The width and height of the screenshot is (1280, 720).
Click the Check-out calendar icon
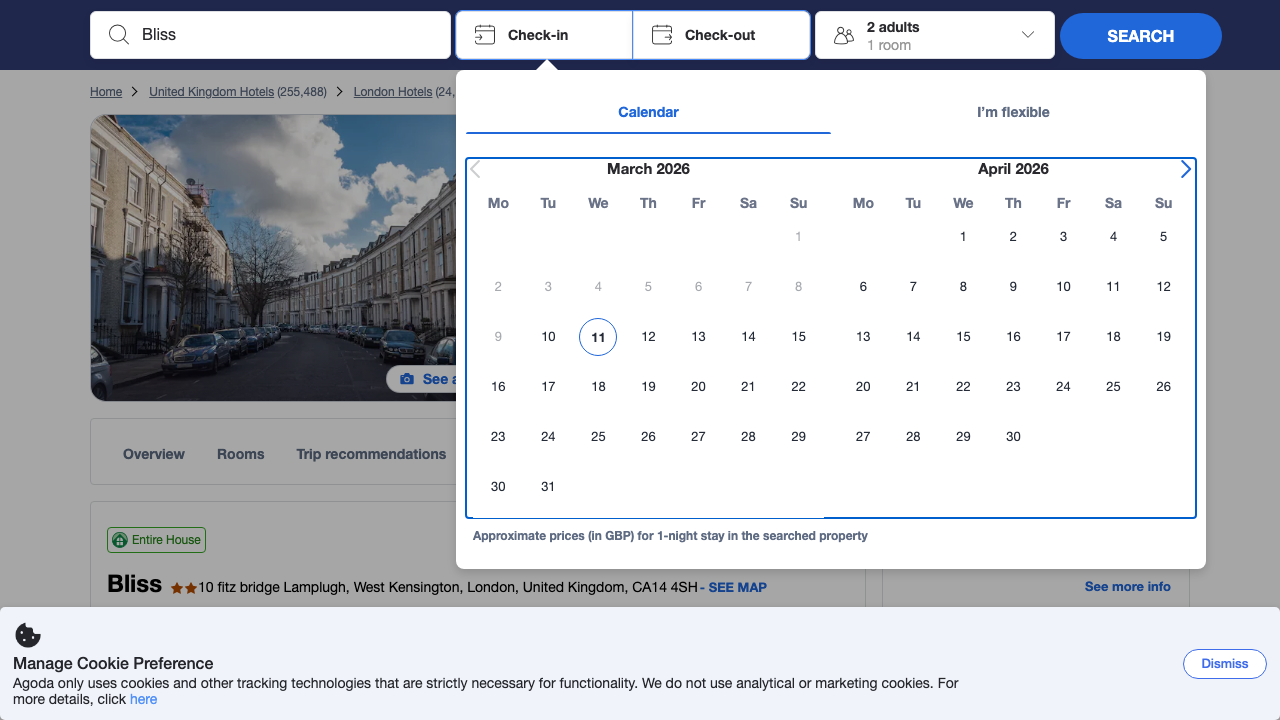(661, 34)
